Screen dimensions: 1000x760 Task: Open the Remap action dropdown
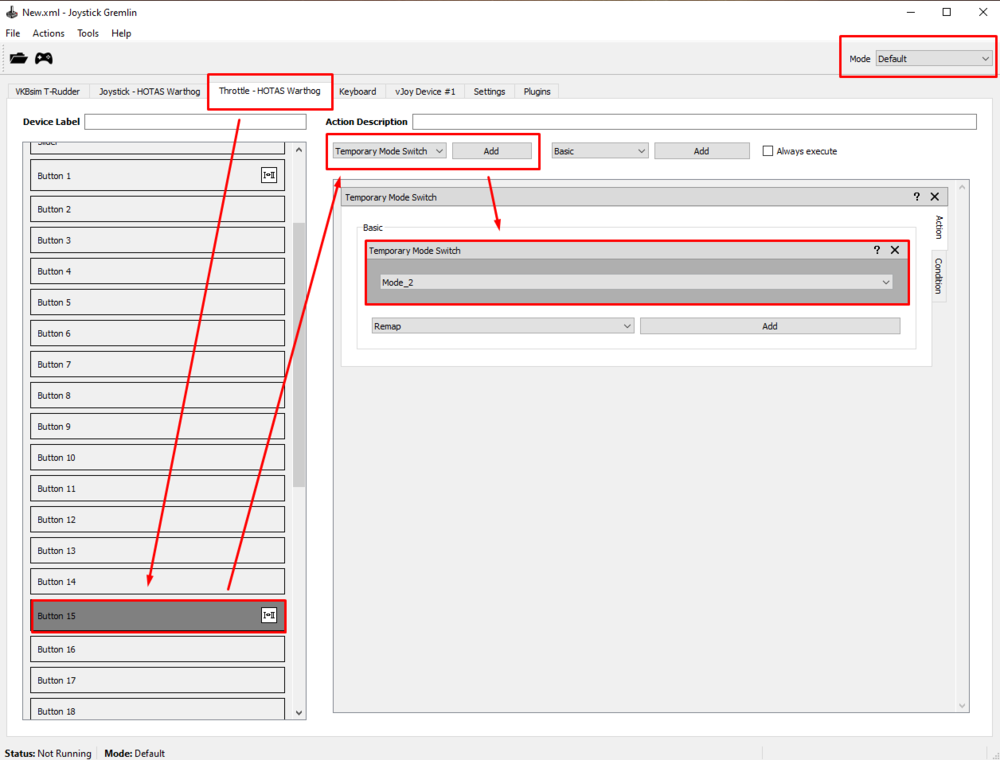click(x=503, y=326)
